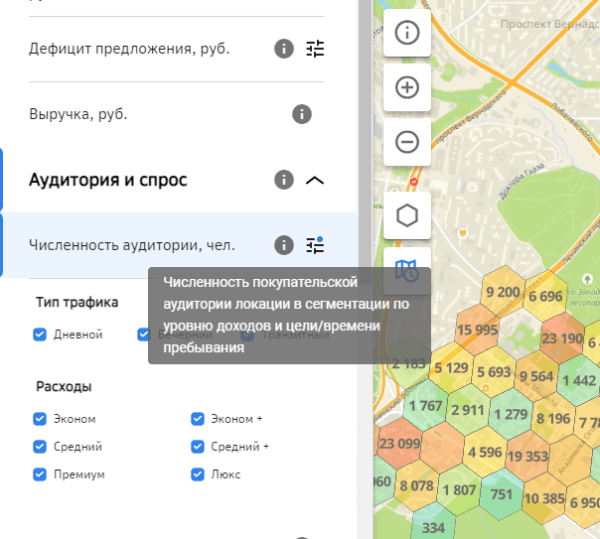Screen dimensions: 600x539
Task: Uncheck Вечерний traffic type
Action: pos(143,334)
